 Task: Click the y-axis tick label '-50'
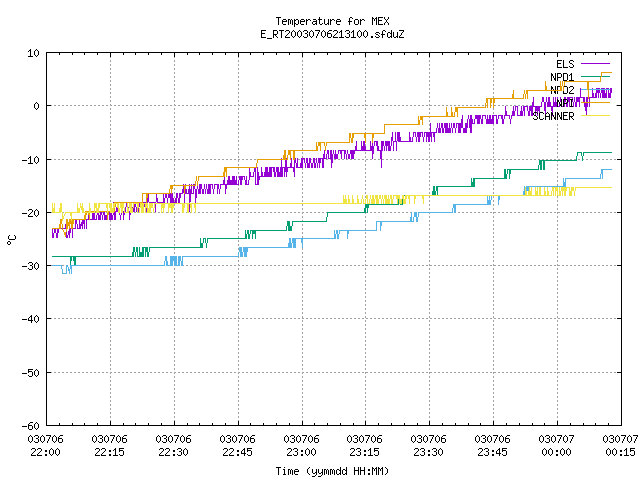(31, 373)
